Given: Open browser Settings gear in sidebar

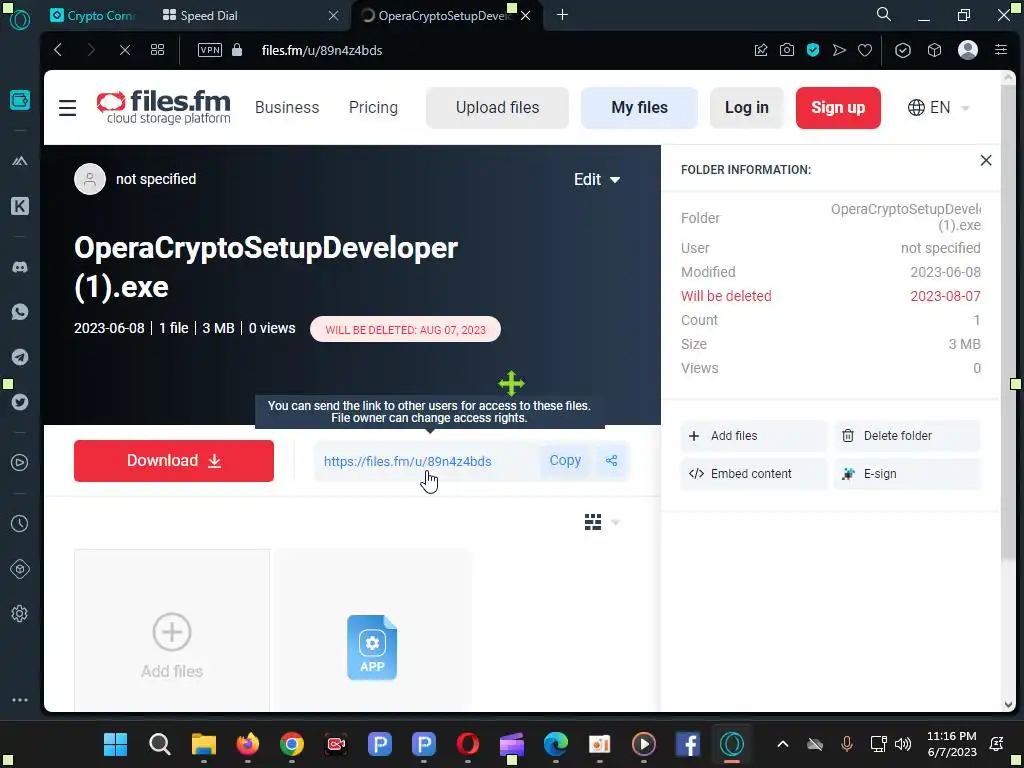Looking at the screenshot, I should 20,614.
